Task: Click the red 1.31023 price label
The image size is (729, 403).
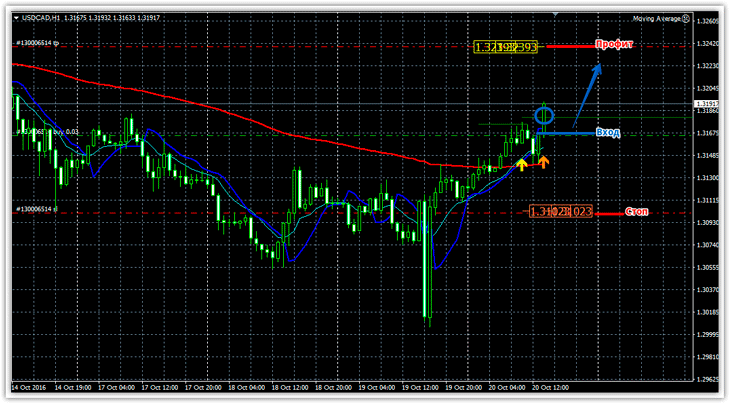Action: (x=561, y=211)
